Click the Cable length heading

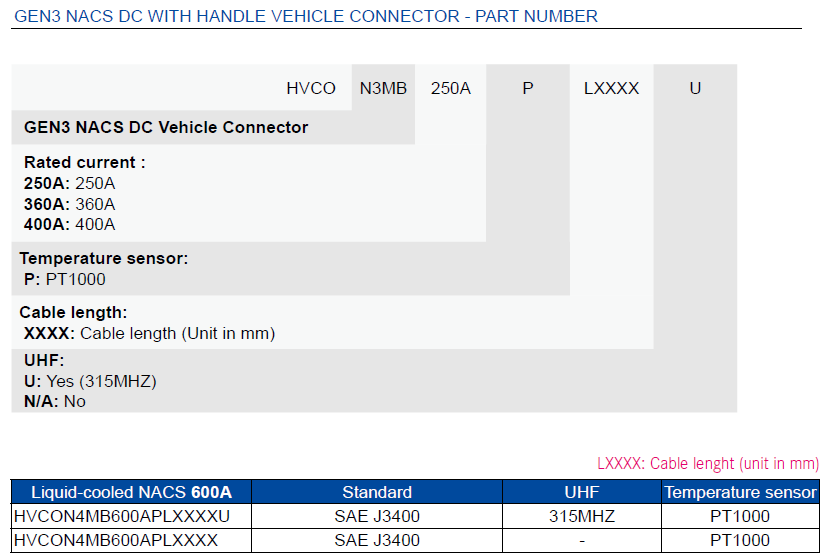click(x=73, y=312)
